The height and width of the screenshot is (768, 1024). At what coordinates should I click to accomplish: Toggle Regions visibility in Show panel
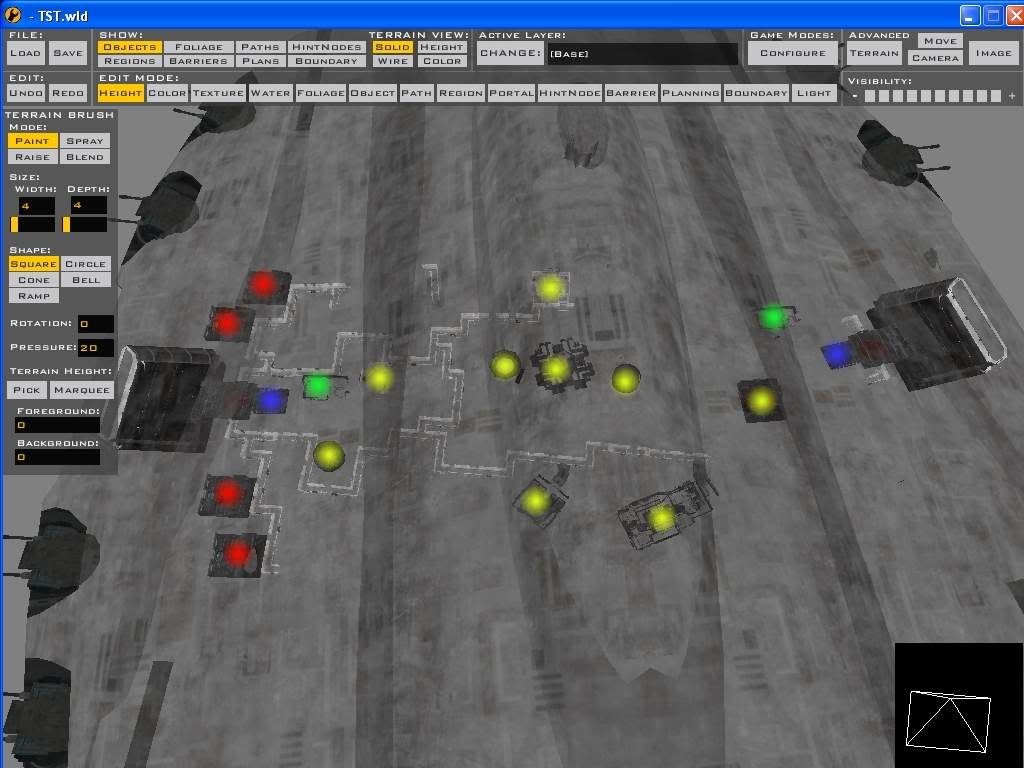pyautogui.click(x=130, y=61)
